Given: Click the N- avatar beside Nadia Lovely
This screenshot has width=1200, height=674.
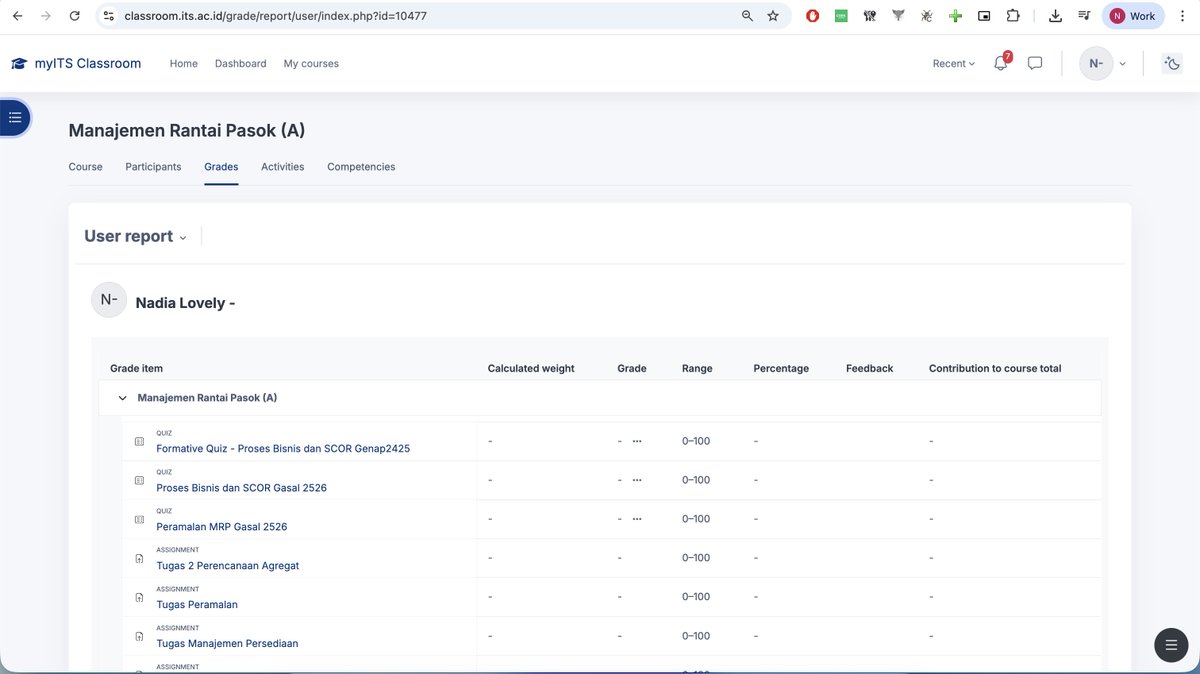Looking at the screenshot, I should [109, 300].
